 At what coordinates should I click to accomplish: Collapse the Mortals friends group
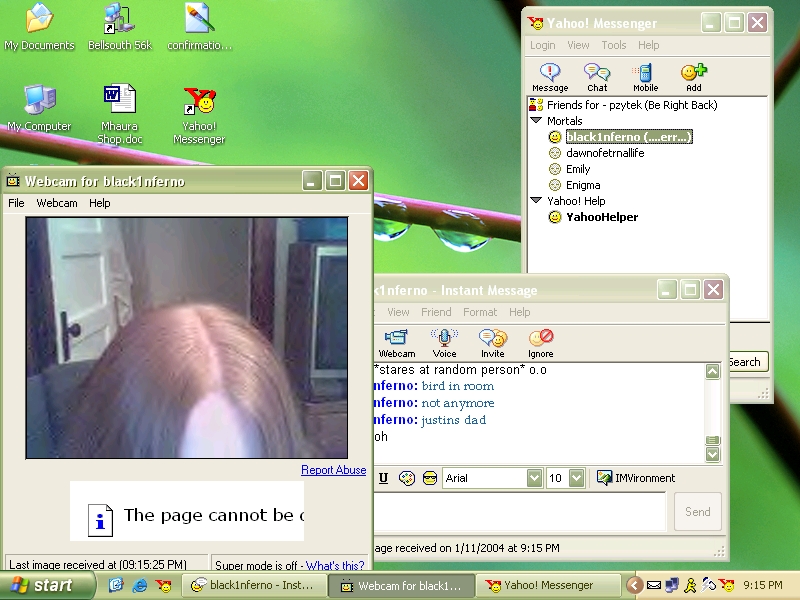pos(536,121)
